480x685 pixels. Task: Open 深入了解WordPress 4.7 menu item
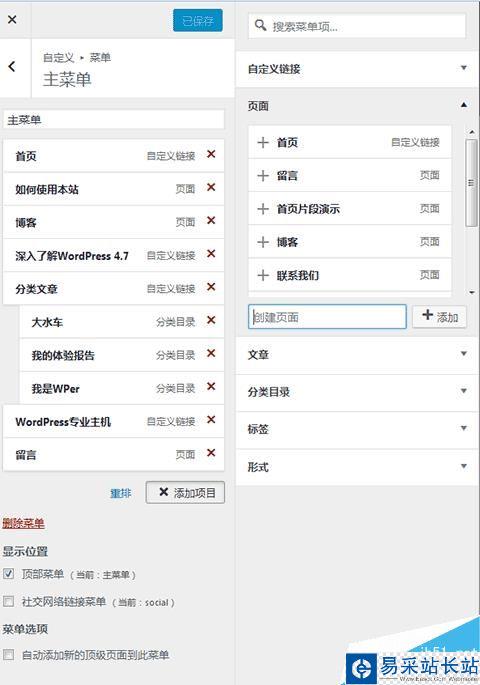tap(114, 256)
